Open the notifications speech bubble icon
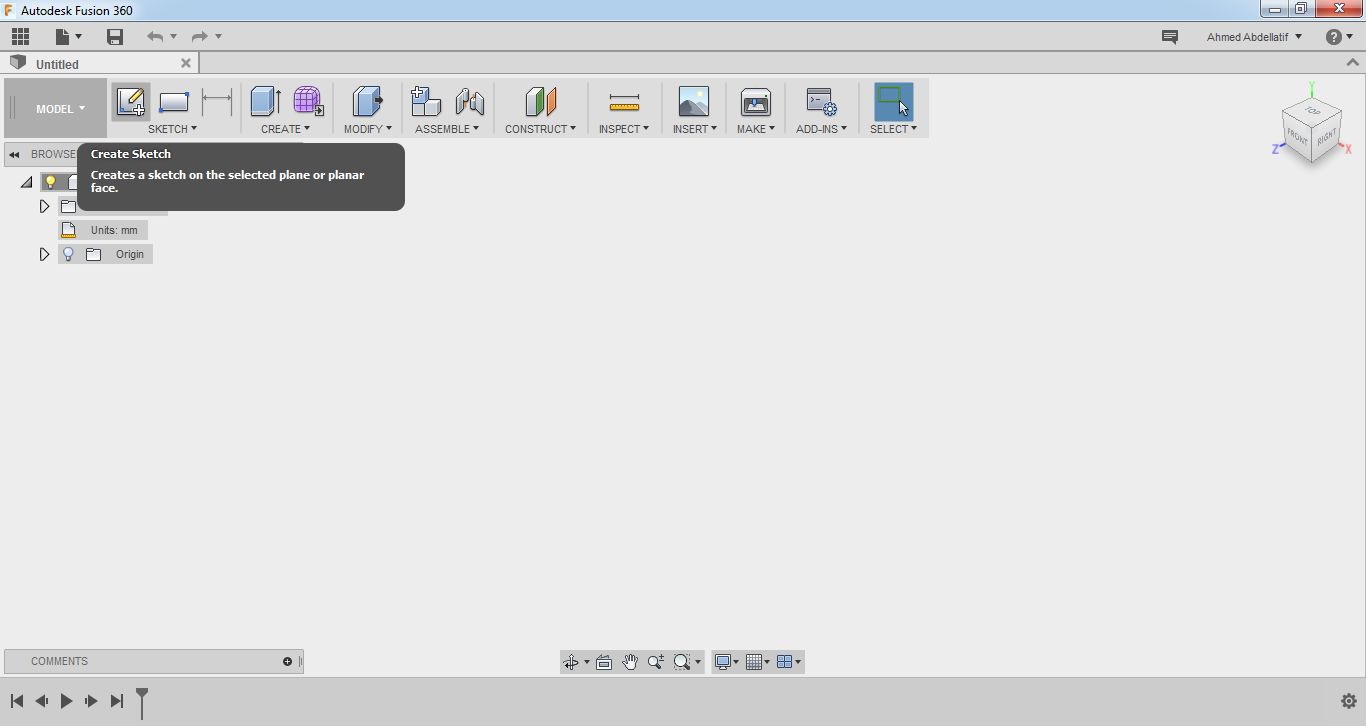Viewport: 1366px width, 726px height. click(x=1169, y=37)
